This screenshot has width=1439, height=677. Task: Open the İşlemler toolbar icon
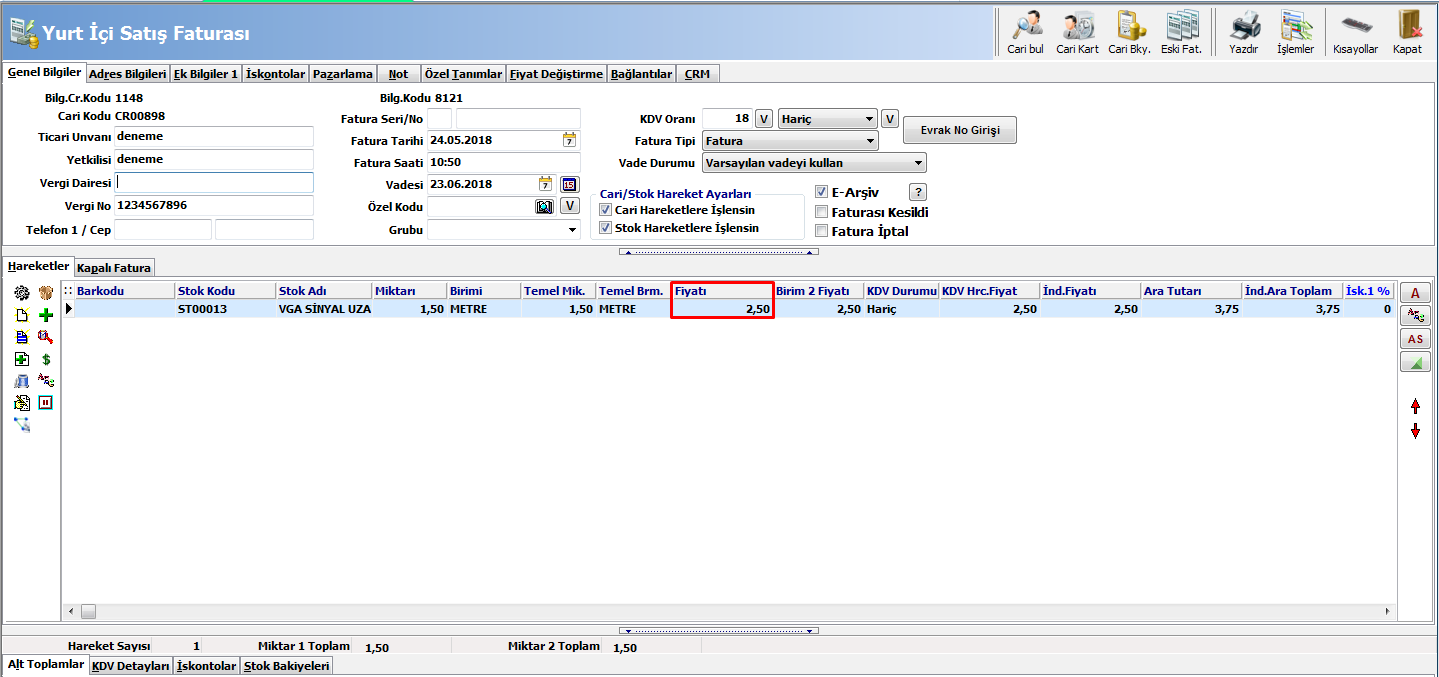tap(1295, 31)
